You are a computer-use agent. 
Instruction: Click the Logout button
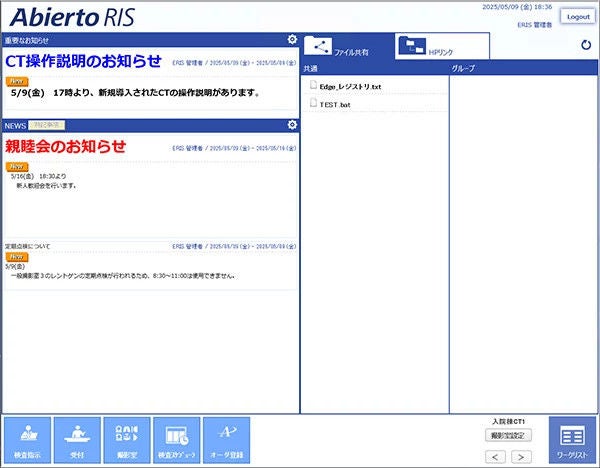[578, 17]
